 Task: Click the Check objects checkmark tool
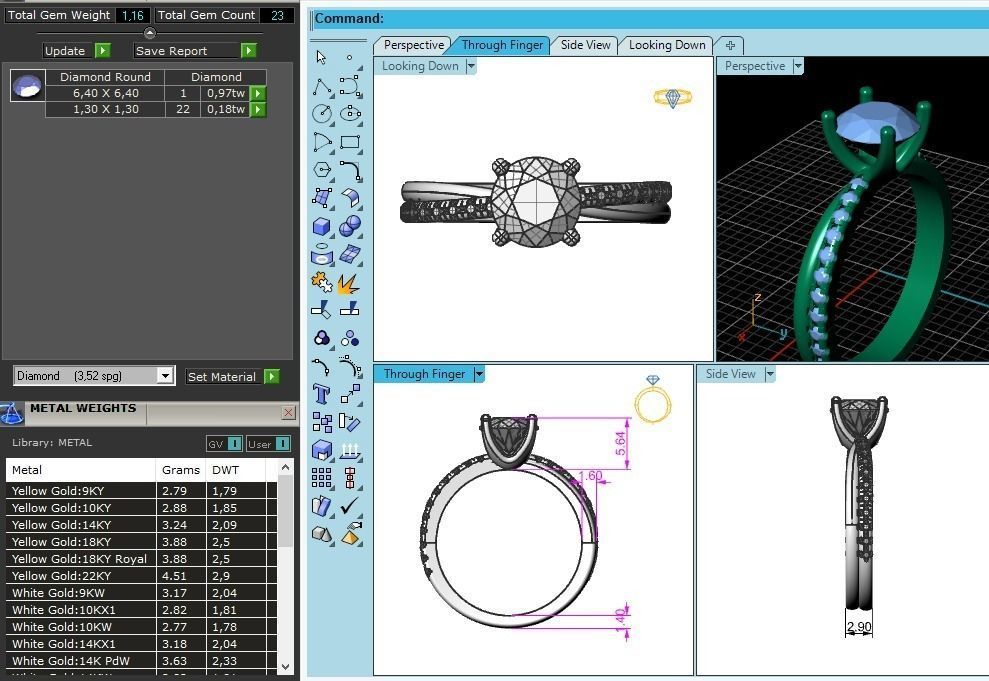coord(349,506)
